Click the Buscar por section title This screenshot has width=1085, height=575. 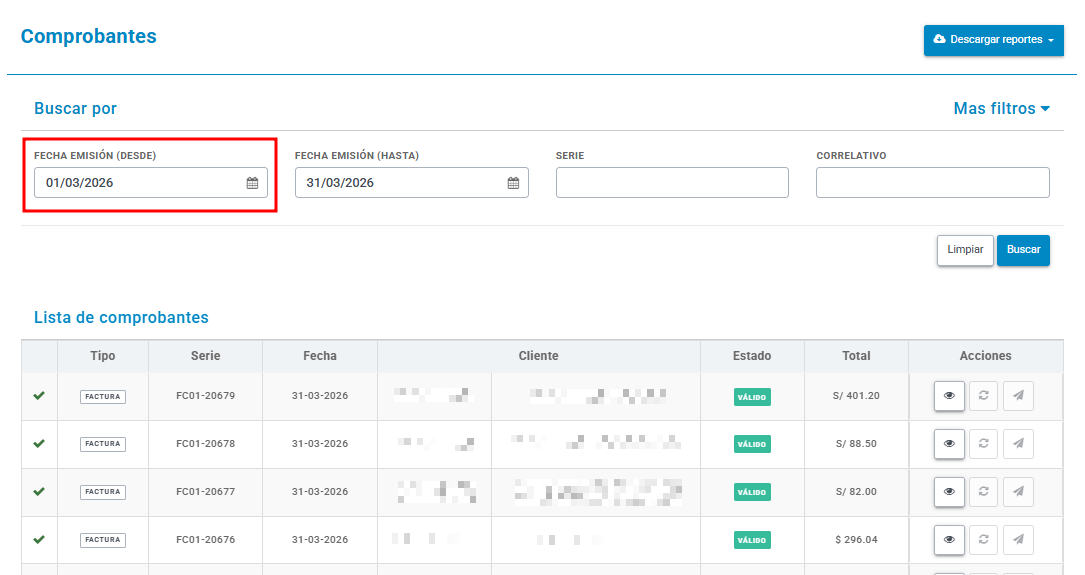[75, 109]
